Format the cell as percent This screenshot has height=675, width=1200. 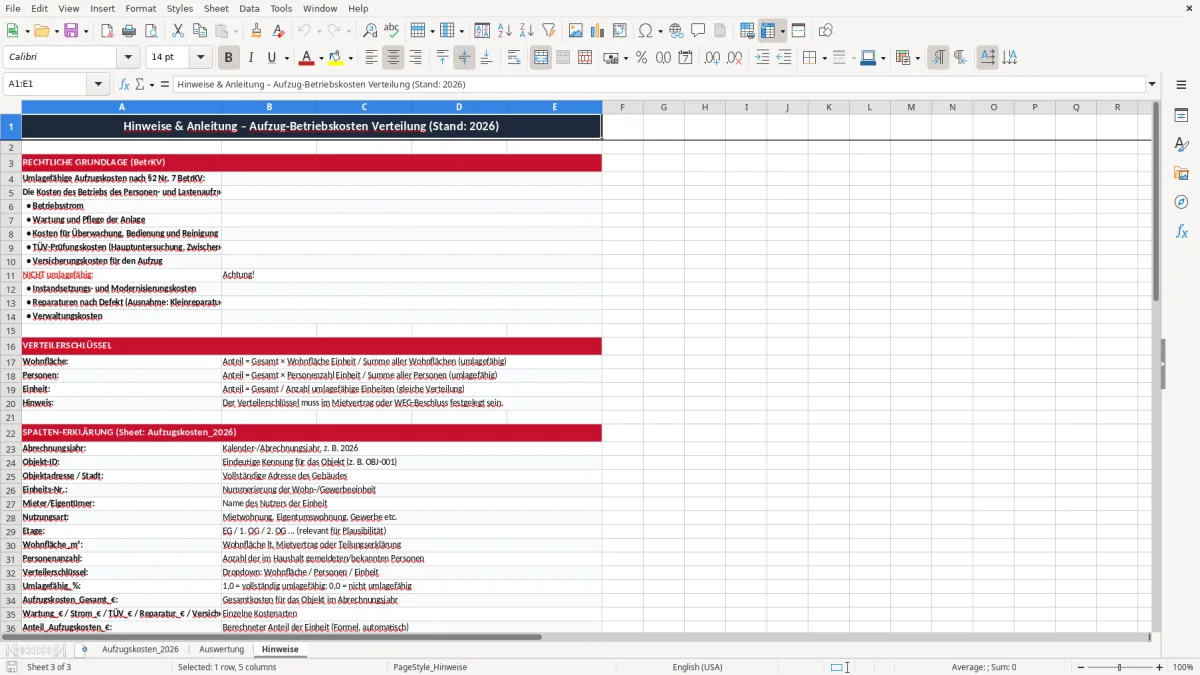pyautogui.click(x=641, y=58)
